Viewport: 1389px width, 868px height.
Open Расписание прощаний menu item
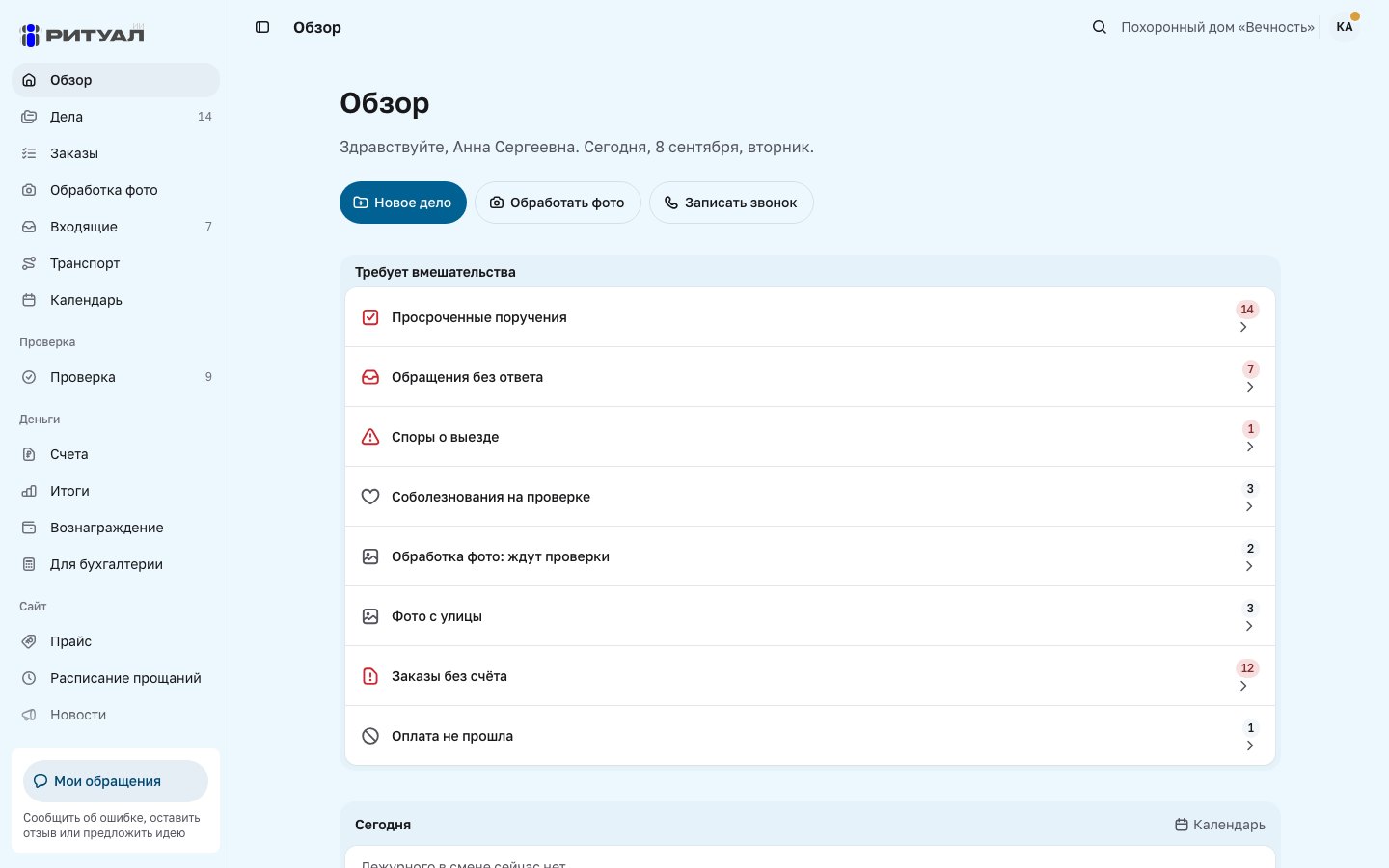[116, 678]
